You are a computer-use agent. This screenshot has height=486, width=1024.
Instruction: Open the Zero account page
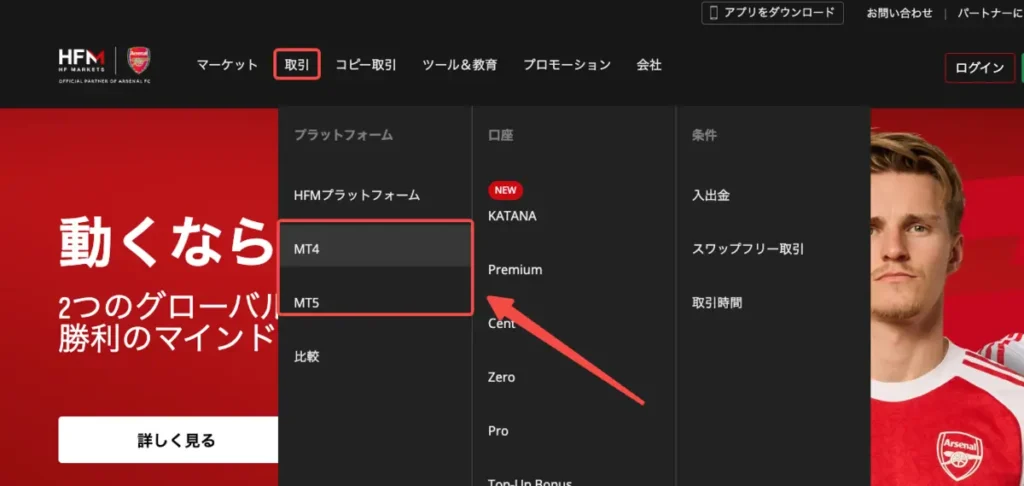(x=501, y=377)
